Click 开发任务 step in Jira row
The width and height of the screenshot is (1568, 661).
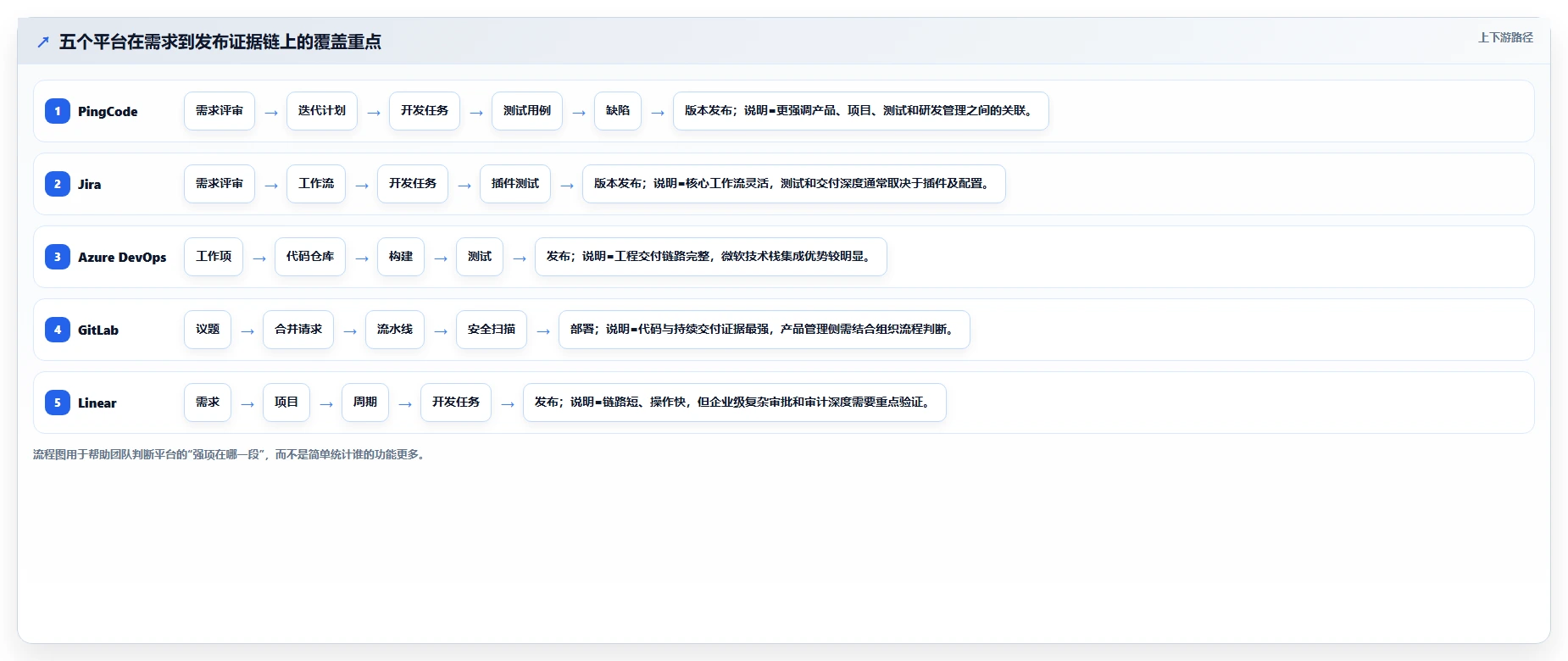(413, 184)
